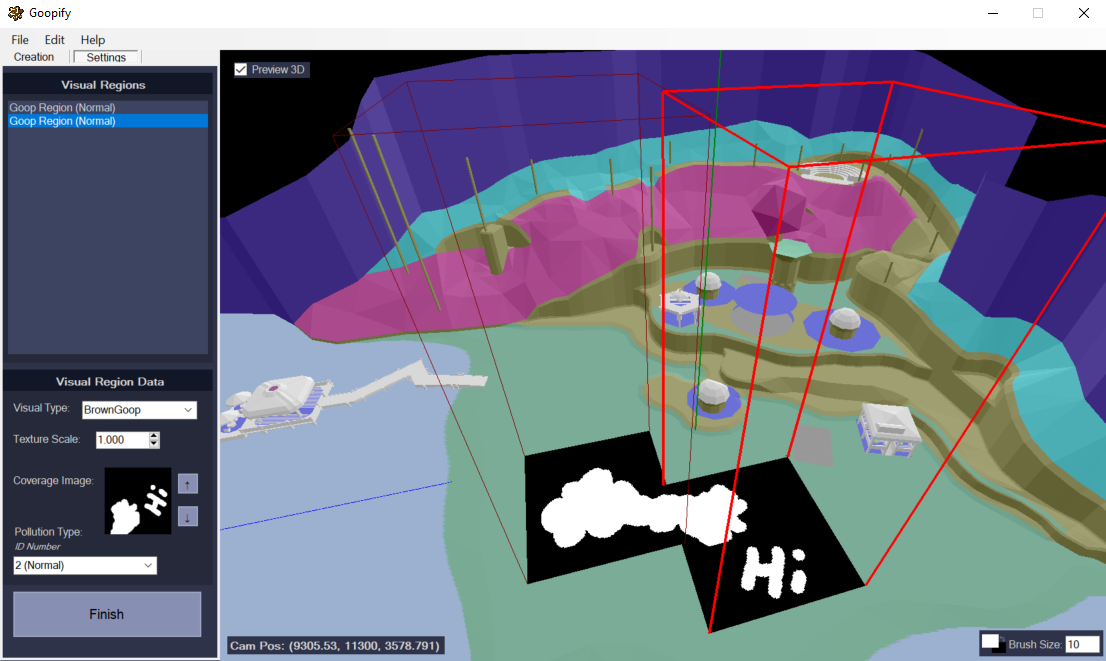Image resolution: width=1106 pixels, height=661 pixels.
Task: Select the highlighted second Goop Region entry
Action: pos(62,121)
